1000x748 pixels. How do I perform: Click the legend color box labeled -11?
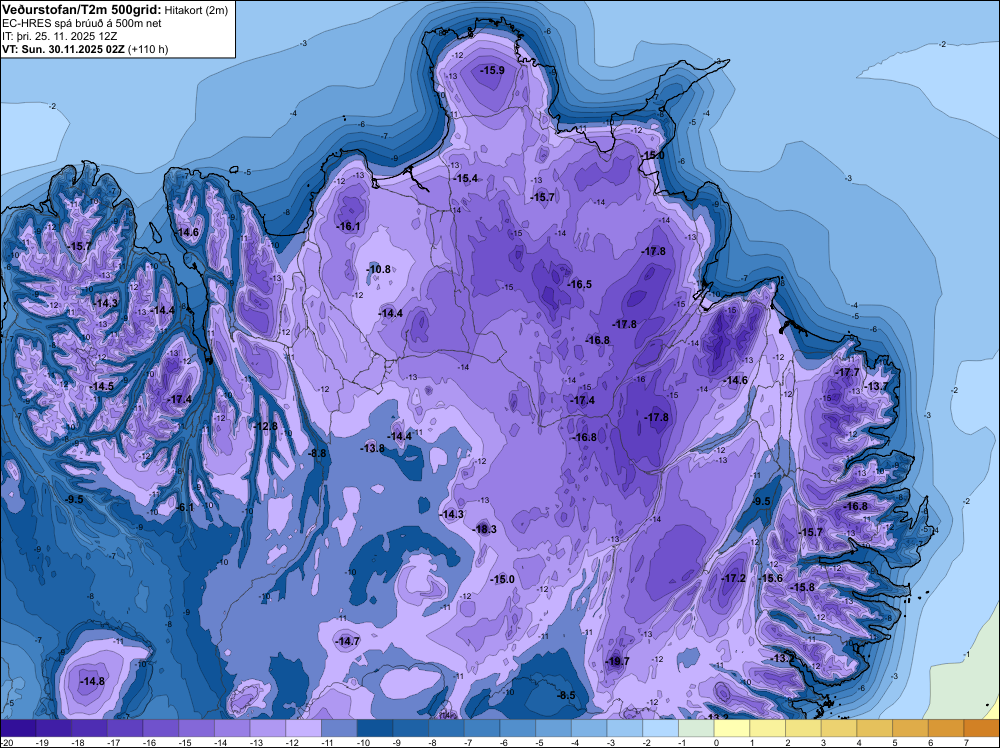[339, 728]
